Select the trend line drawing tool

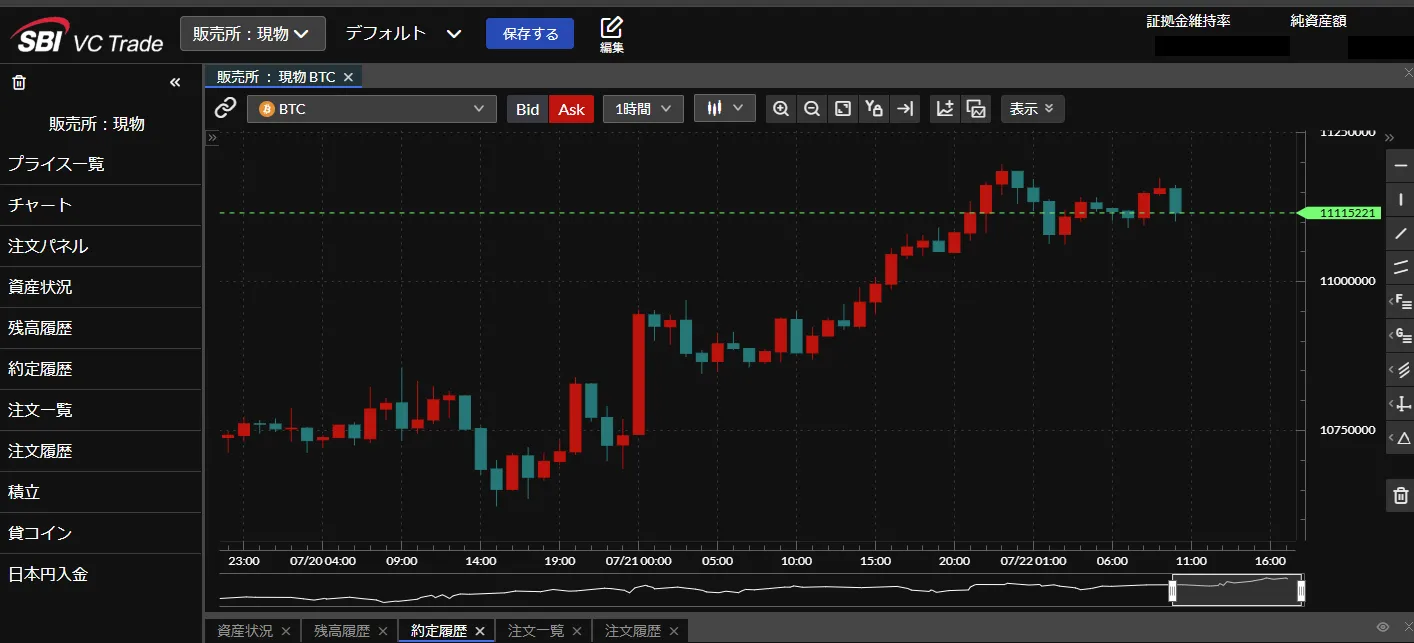click(1401, 233)
